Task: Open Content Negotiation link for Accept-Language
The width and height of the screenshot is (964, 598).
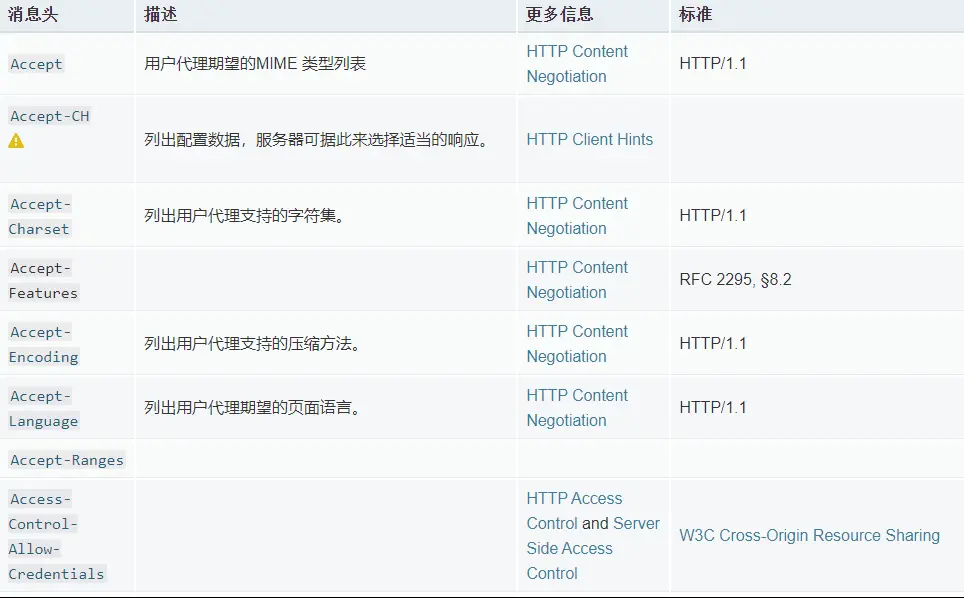Action: (577, 408)
